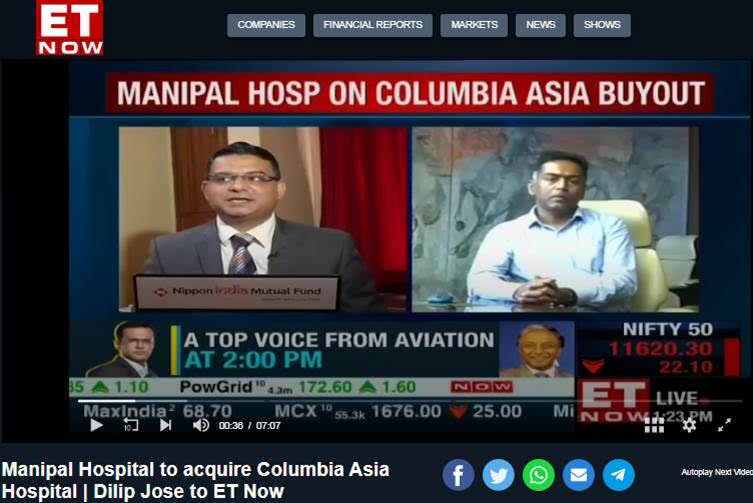Toggle Autoplay Next Video
The height and width of the screenshot is (503, 753).
717,472
